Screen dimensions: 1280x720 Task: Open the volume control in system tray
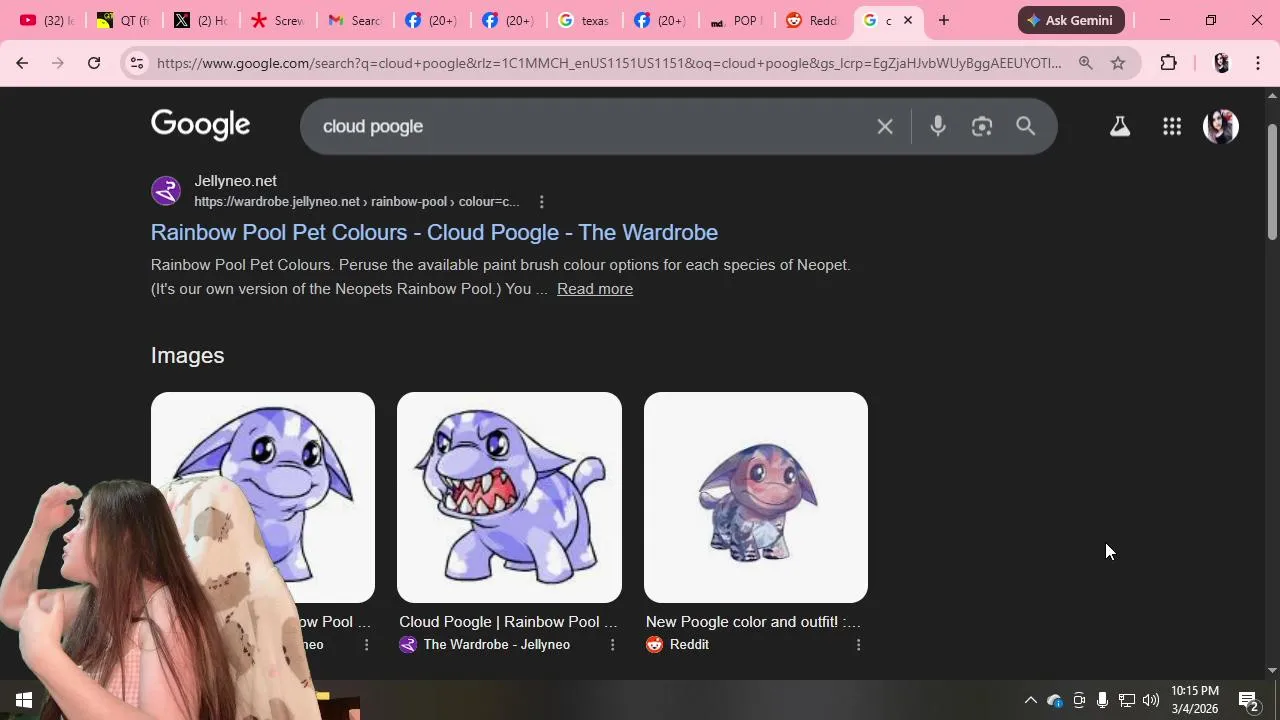point(1151,700)
